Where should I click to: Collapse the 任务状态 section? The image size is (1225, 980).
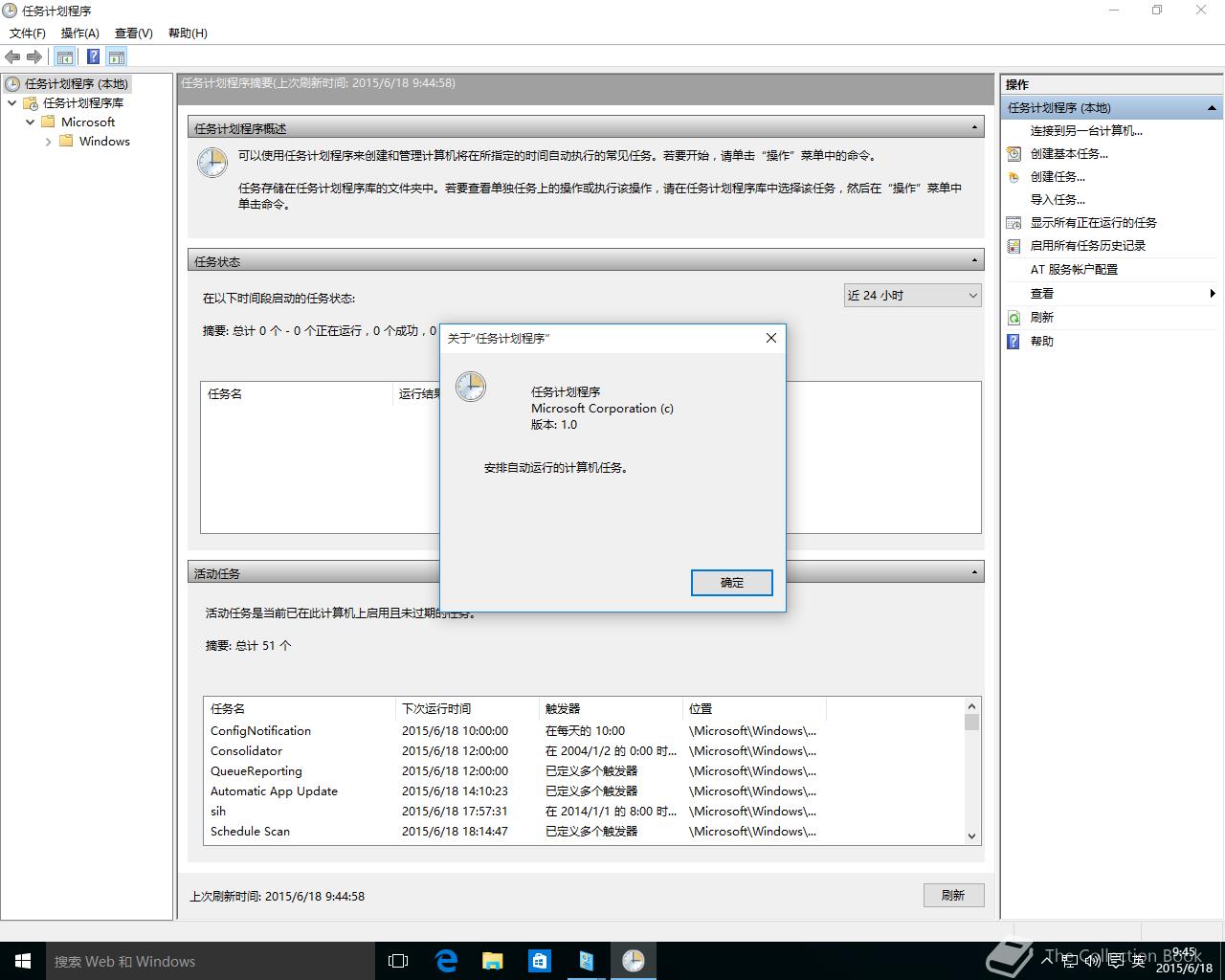[974, 260]
